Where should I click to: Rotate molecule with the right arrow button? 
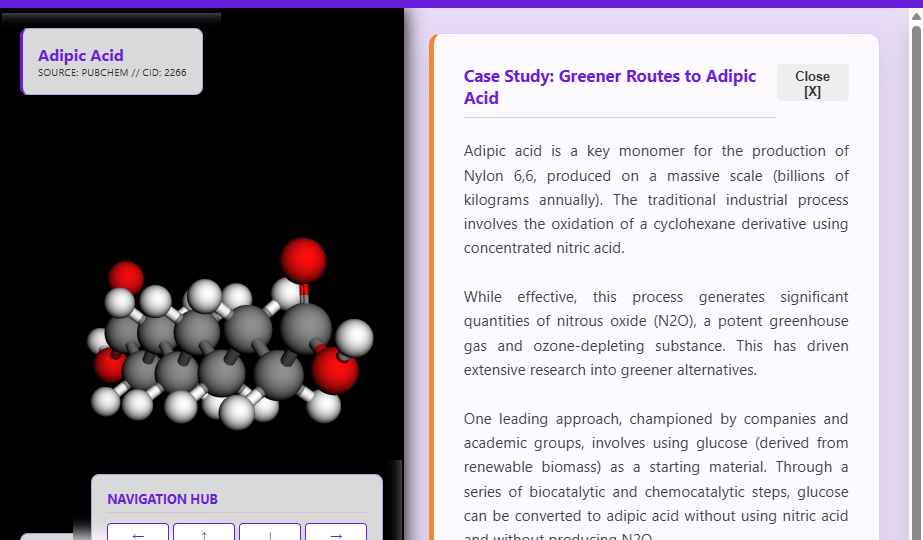click(336, 531)
